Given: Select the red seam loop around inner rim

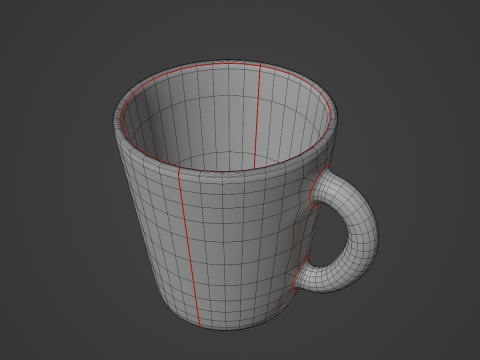Looking at the screenshot, I should (226, 117).
